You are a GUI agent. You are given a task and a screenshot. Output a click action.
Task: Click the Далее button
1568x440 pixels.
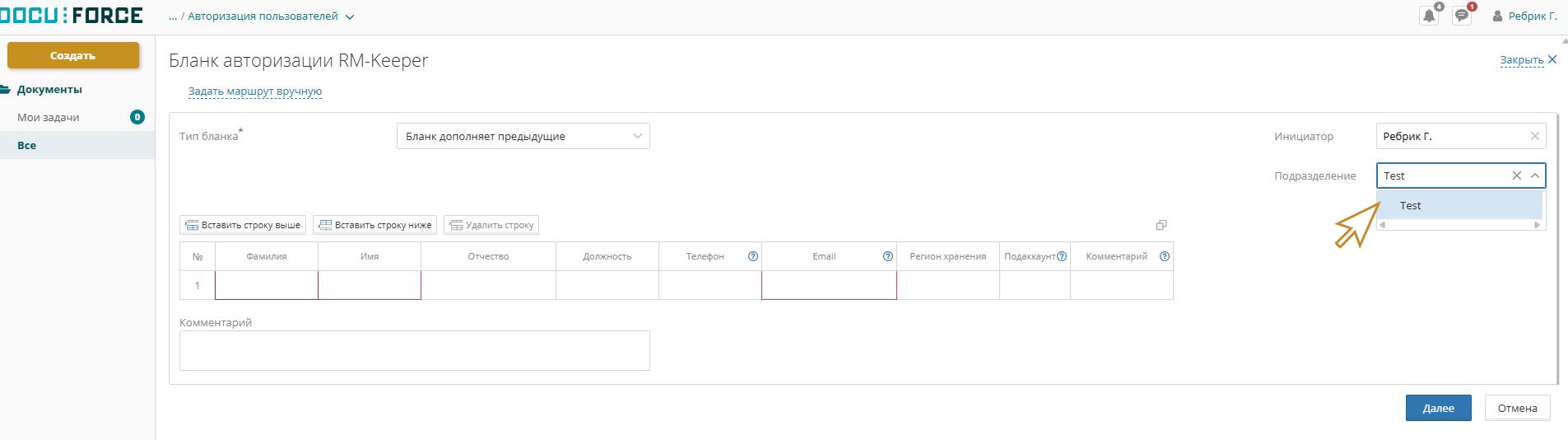tap(1438, 408)
